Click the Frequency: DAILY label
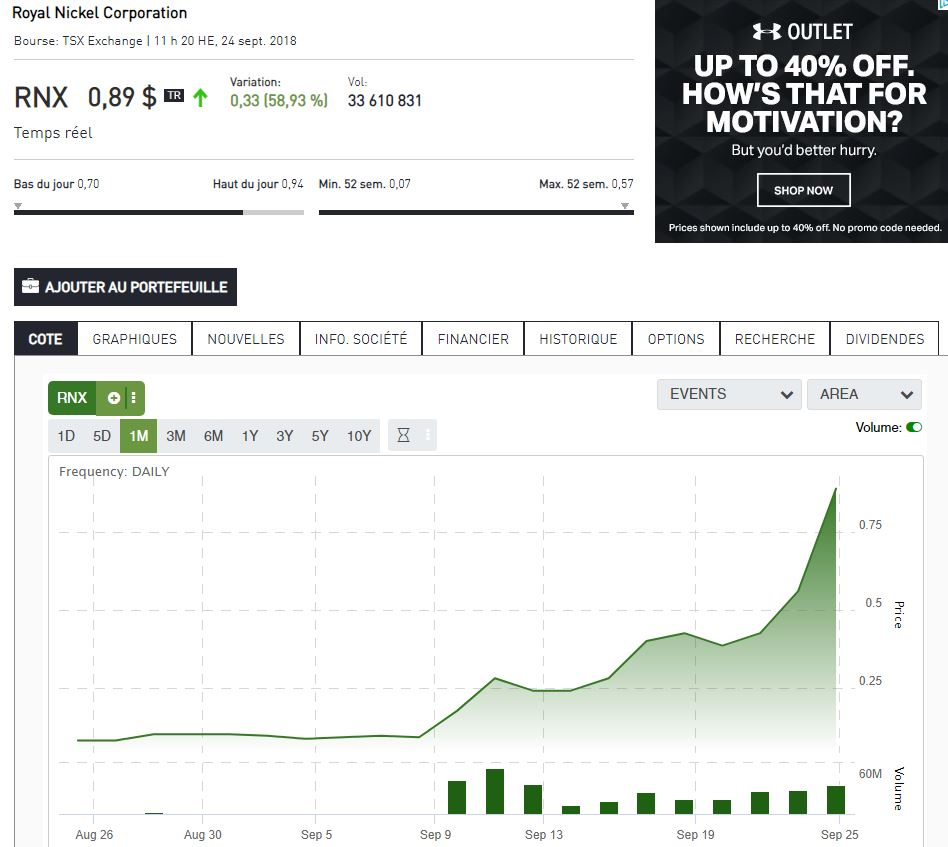The width and height of the screenshot is (948, 847). (114, 472)
